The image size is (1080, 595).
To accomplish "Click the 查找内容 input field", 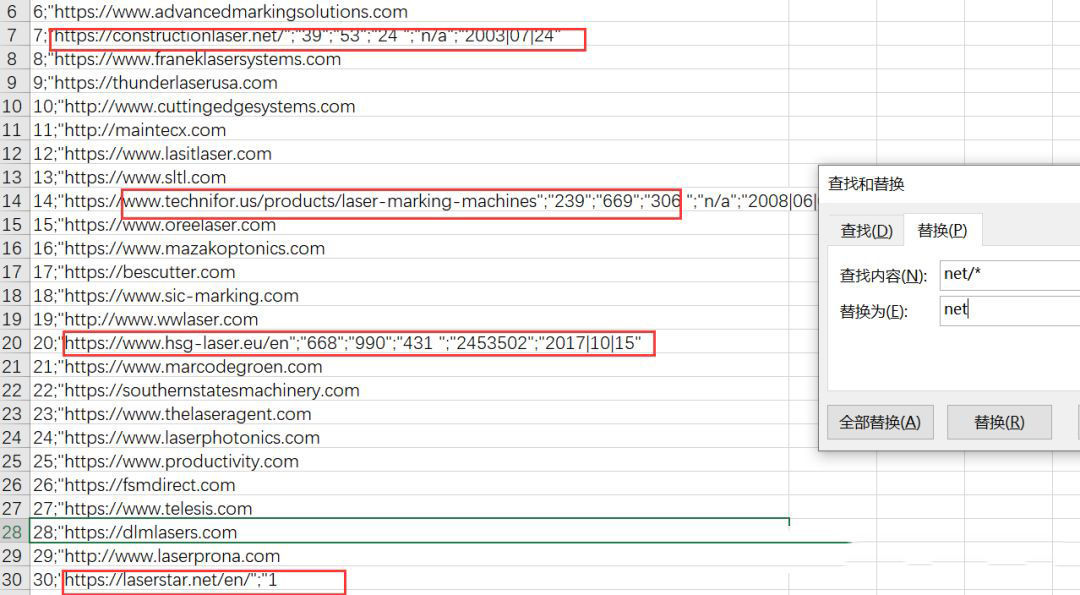I will click(x=1010, y=275).
